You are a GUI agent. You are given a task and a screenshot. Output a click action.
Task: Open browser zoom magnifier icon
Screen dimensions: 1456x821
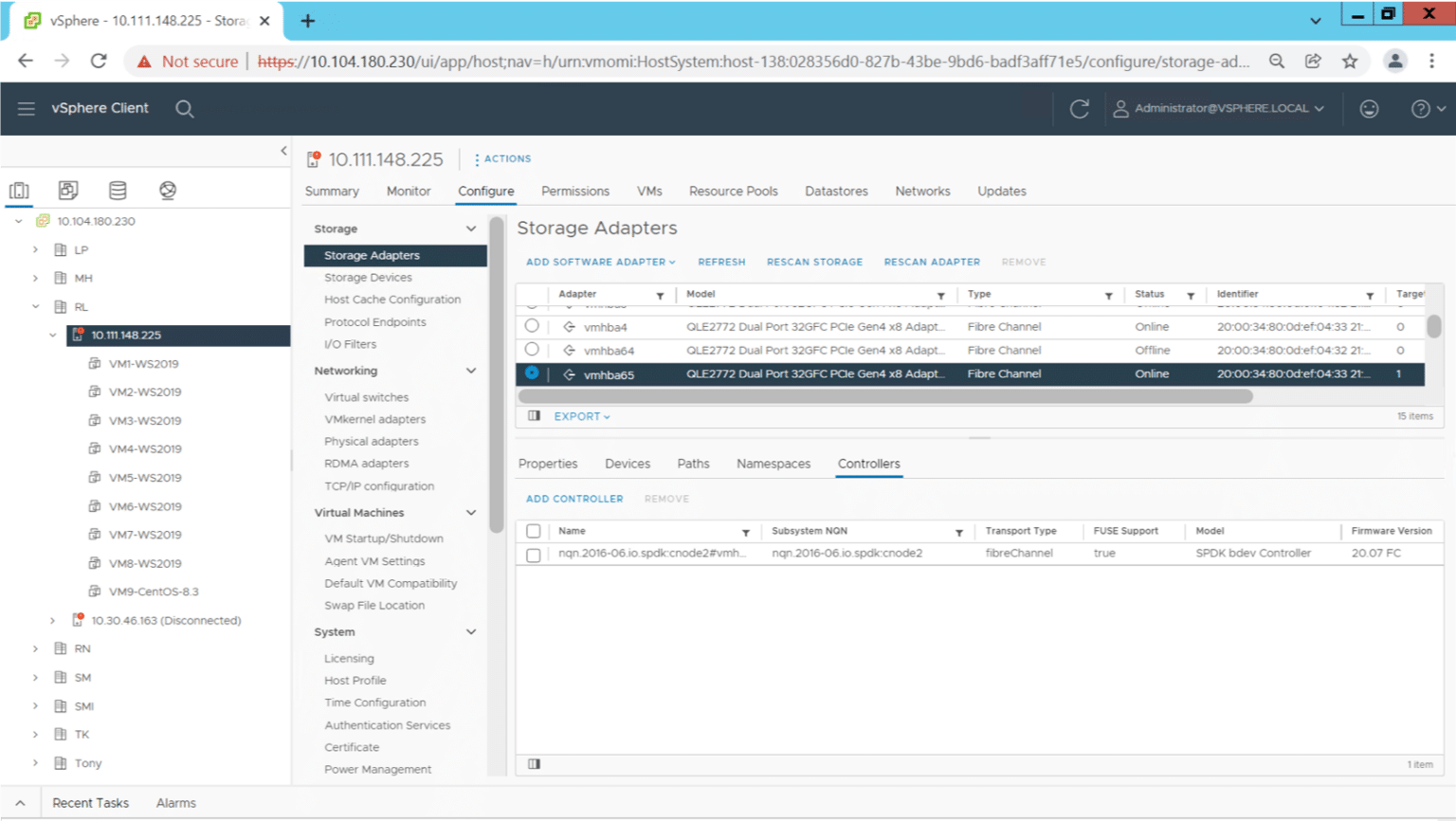(x=1277, y=62)
